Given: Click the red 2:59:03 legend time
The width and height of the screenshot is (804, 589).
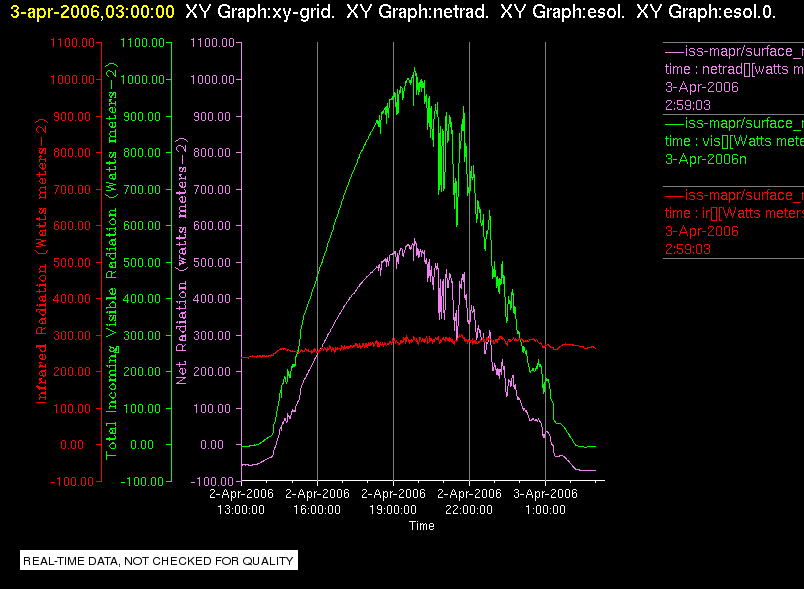Looking at the screenshot, I should 688,249.
